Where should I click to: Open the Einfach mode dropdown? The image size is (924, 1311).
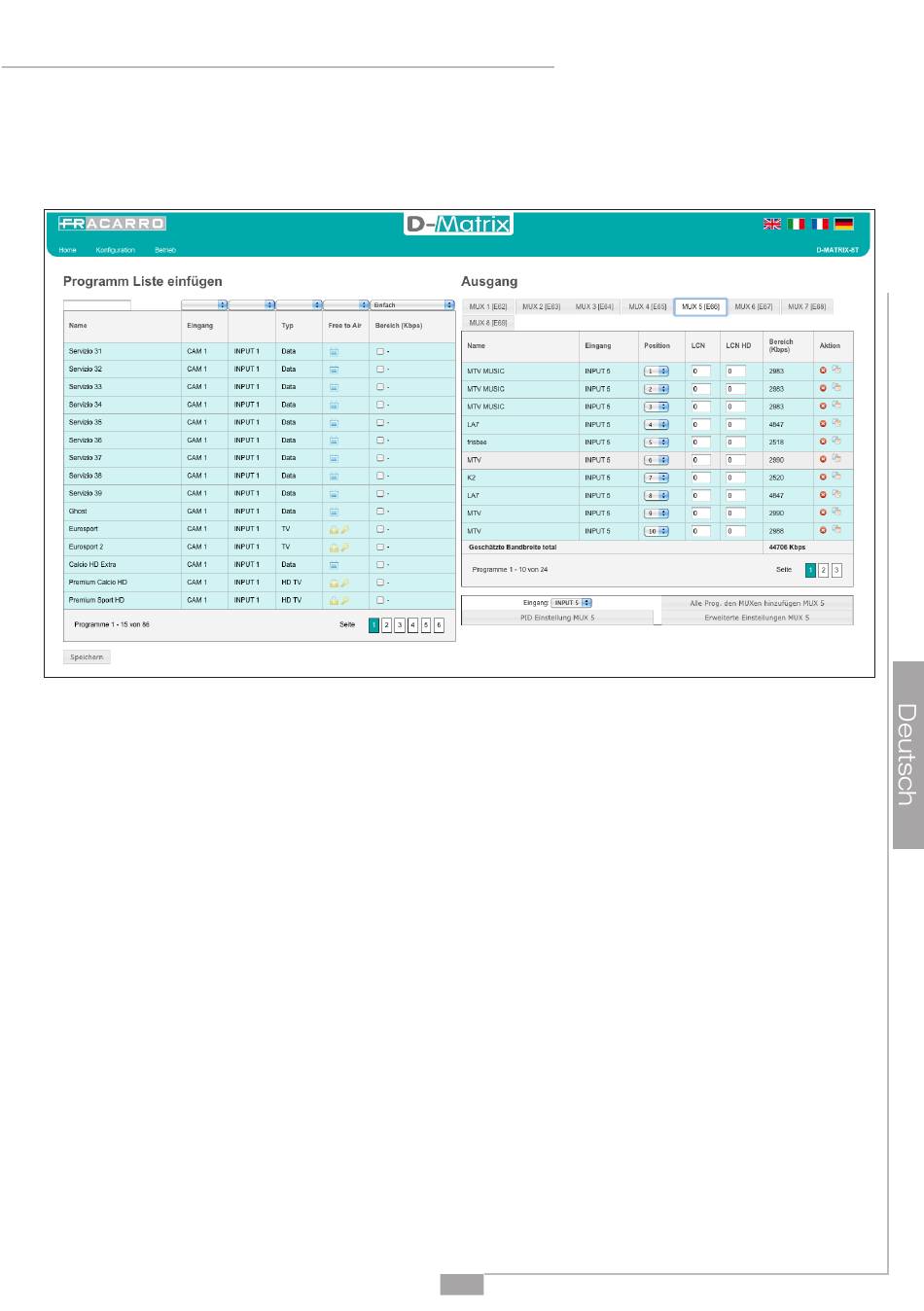pyautogui.click(x=412, y=305)
